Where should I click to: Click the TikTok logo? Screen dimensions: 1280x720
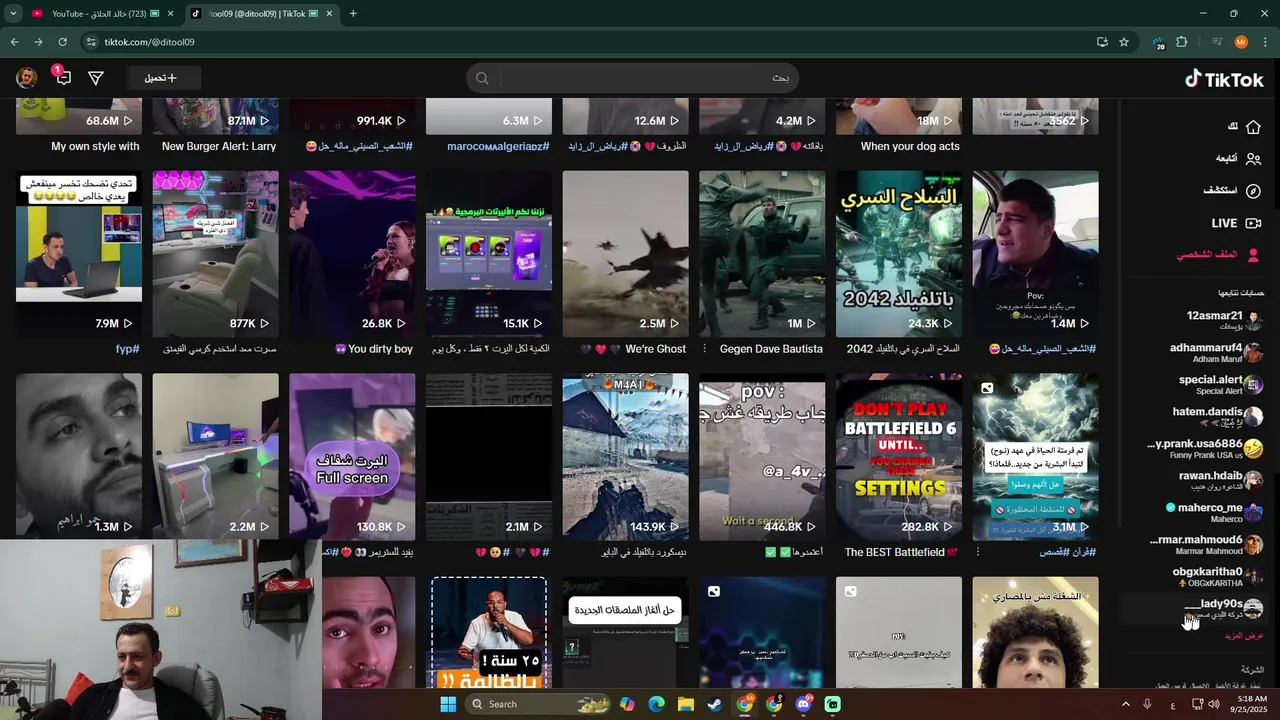coord(1224,79)
